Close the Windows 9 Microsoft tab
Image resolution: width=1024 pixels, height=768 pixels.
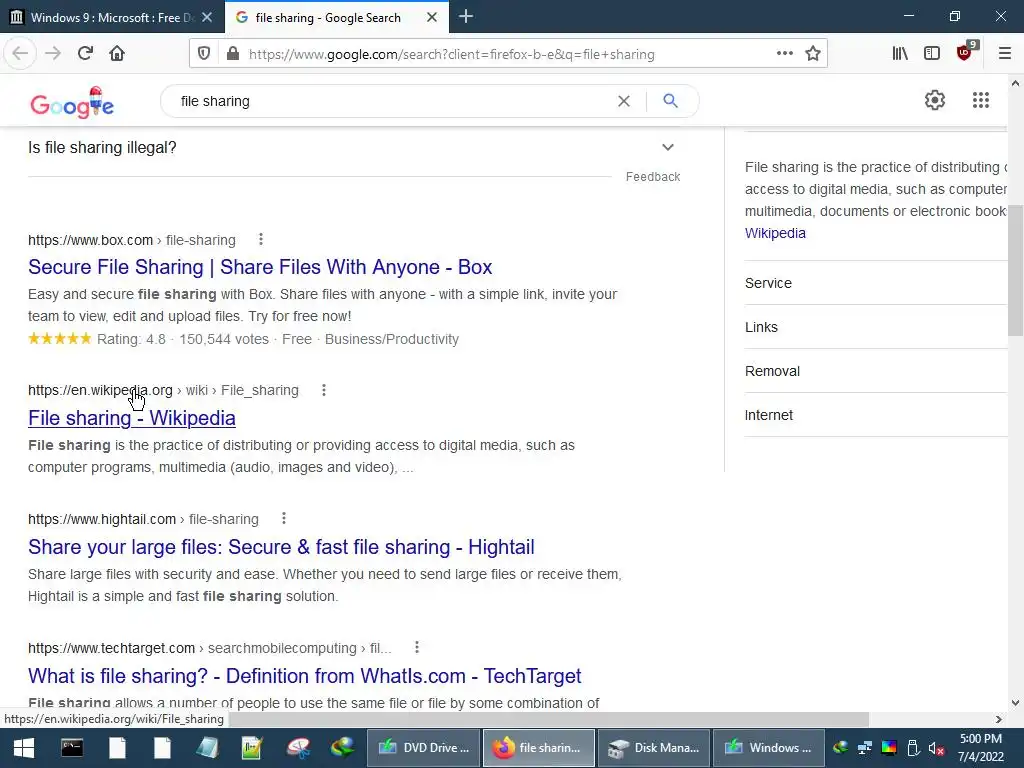point(207,18)
